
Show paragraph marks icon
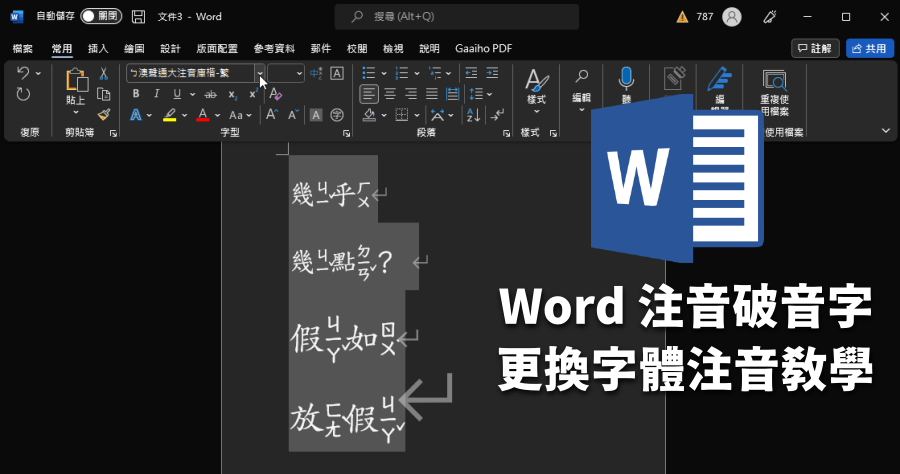pos(496,115)
